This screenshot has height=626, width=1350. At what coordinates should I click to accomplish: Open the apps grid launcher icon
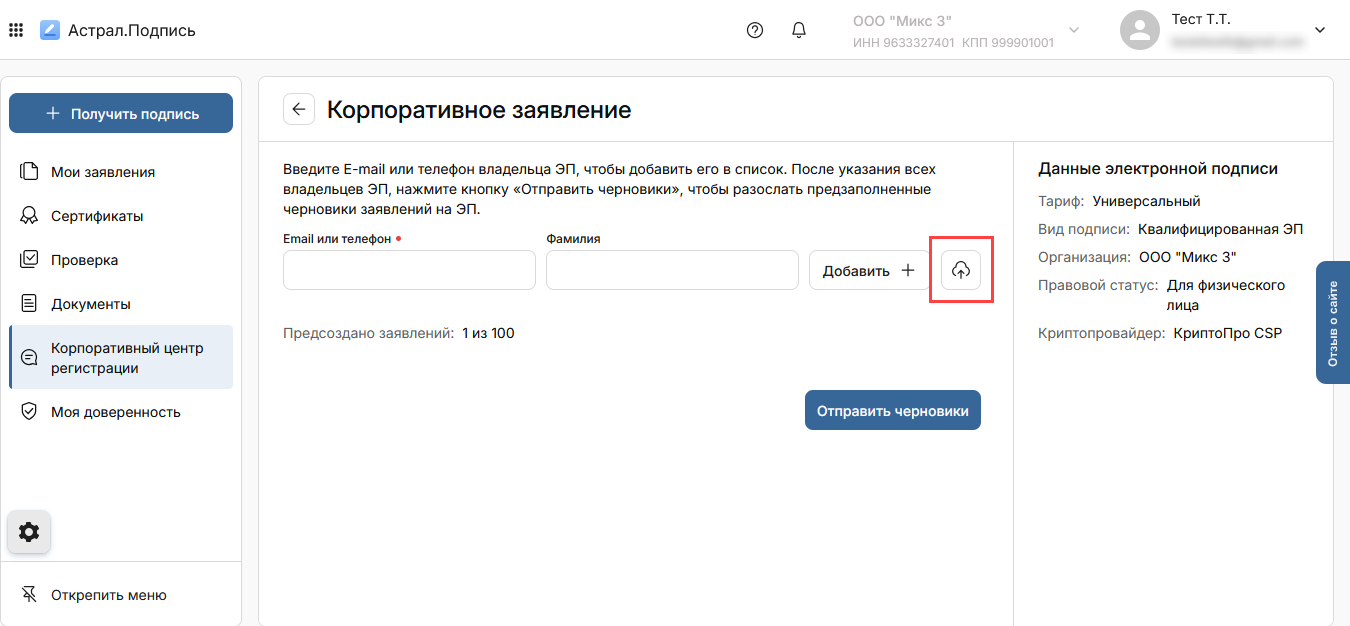[x=16, y=30]
